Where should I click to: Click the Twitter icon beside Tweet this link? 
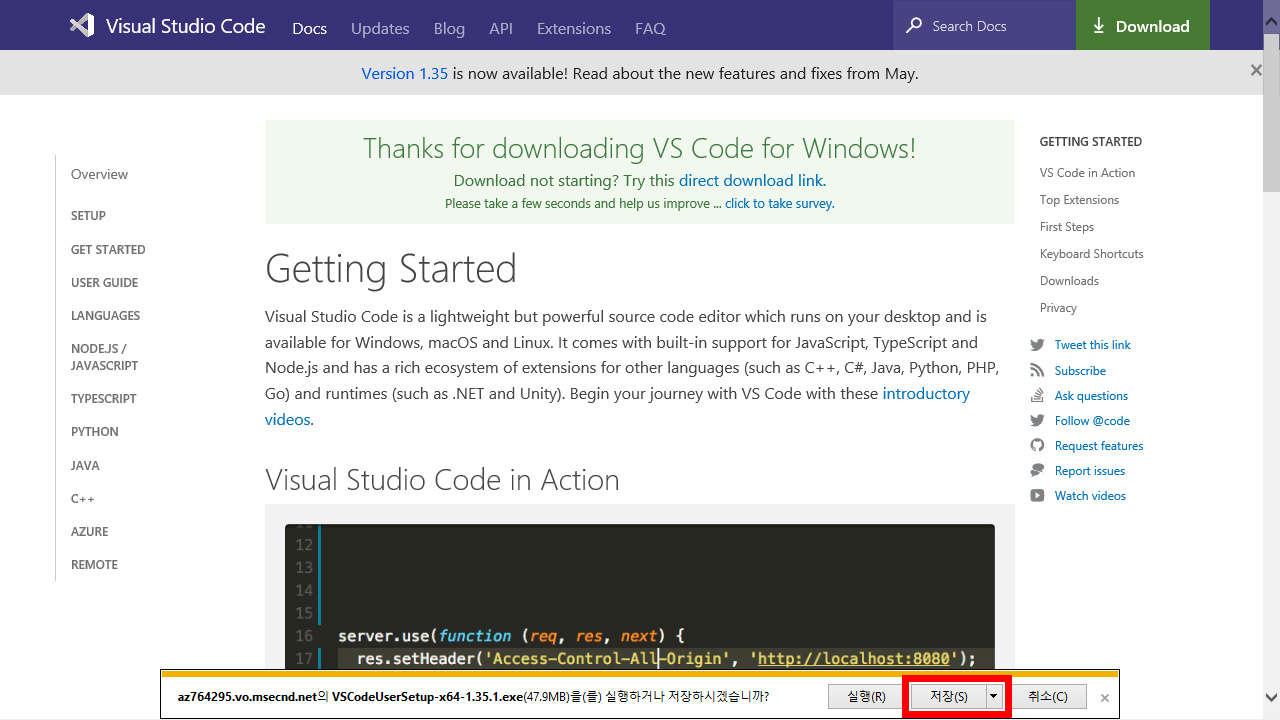(1037, 345)
